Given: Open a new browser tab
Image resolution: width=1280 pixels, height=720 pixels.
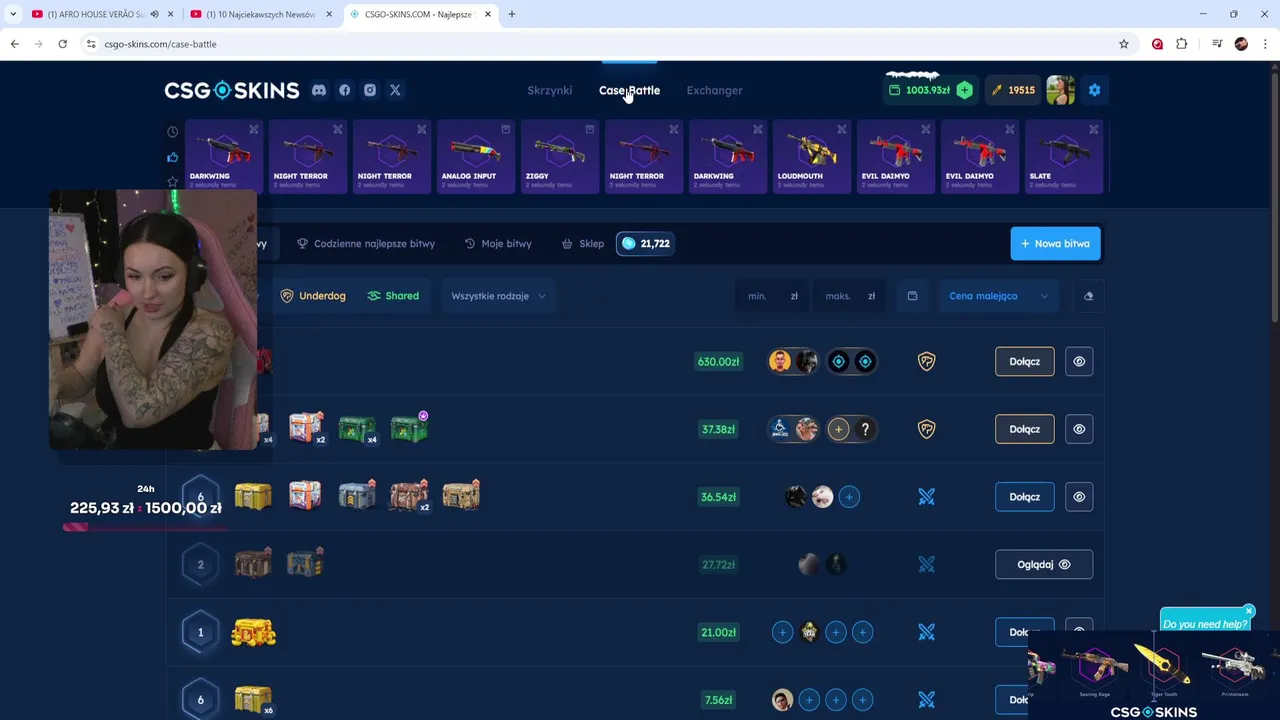Looking at the screenshot, I should pos(512,14).
